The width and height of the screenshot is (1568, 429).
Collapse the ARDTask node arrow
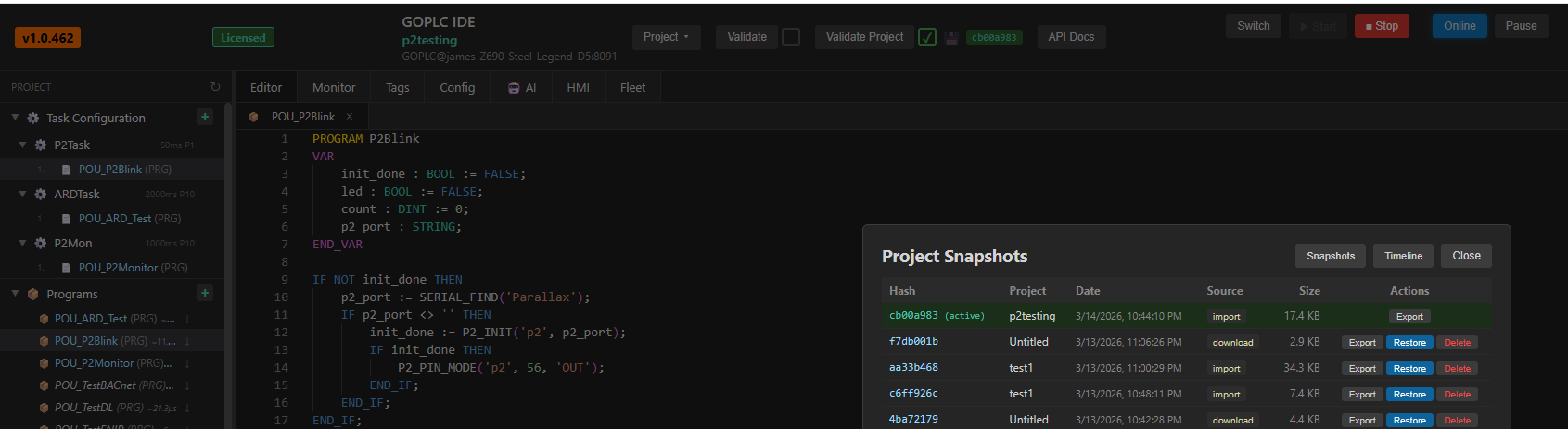coord(22,194)
